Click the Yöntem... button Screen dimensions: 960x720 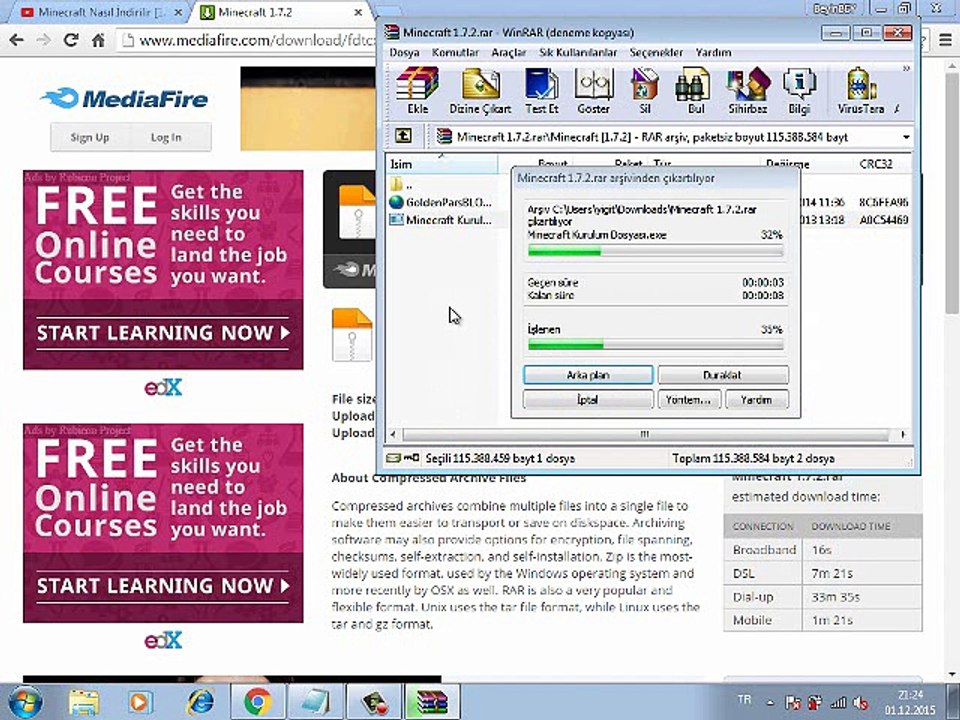pos(689,400)
